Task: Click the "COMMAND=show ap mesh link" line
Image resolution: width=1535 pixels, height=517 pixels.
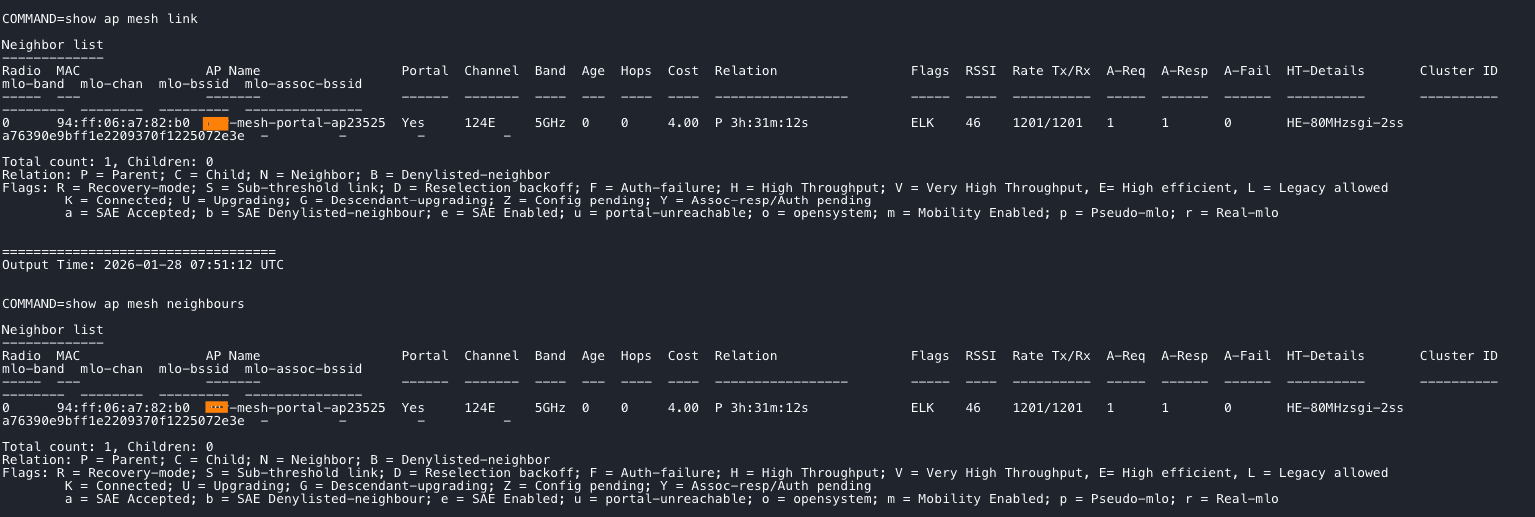Action: coord(99,19)
